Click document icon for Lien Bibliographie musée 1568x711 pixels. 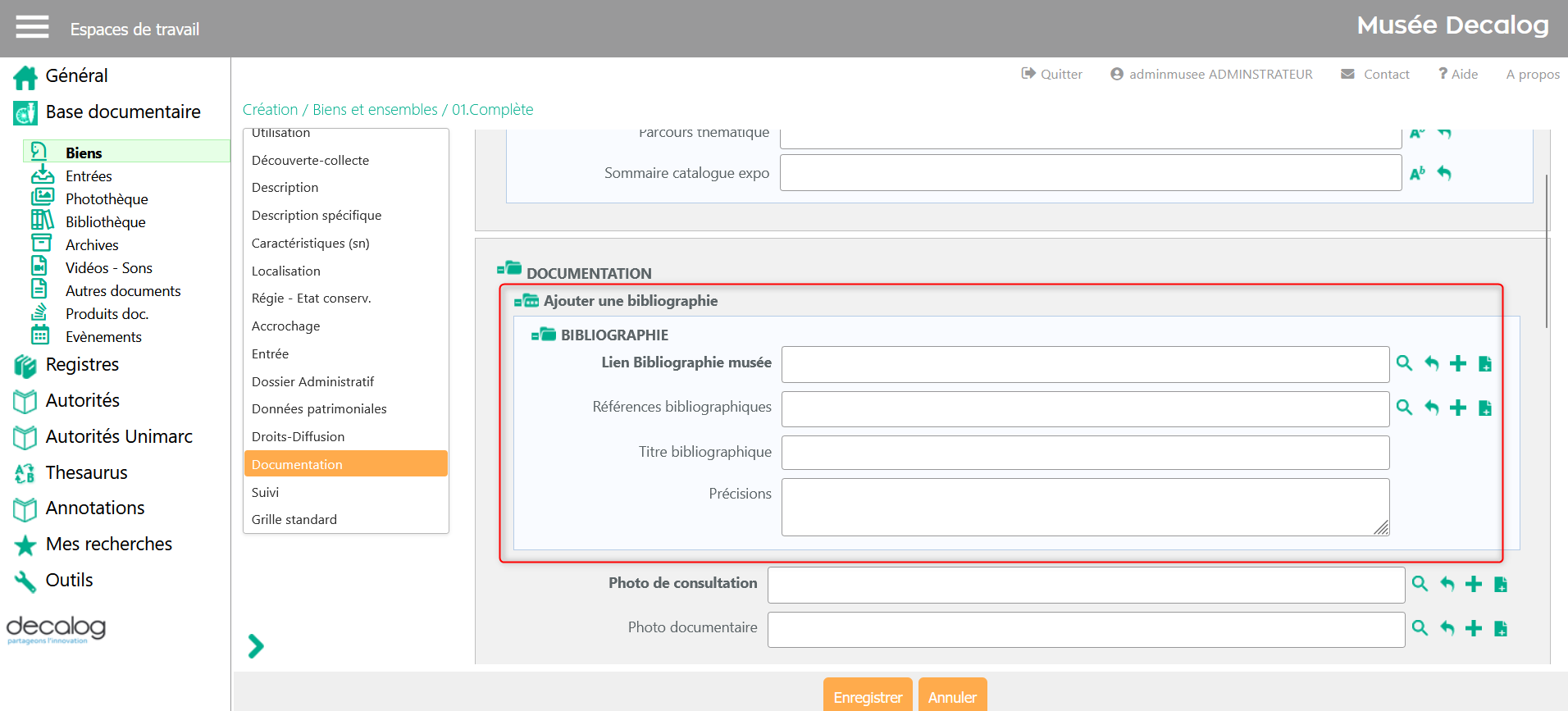pyautogui.click(x=1484, y=363)
